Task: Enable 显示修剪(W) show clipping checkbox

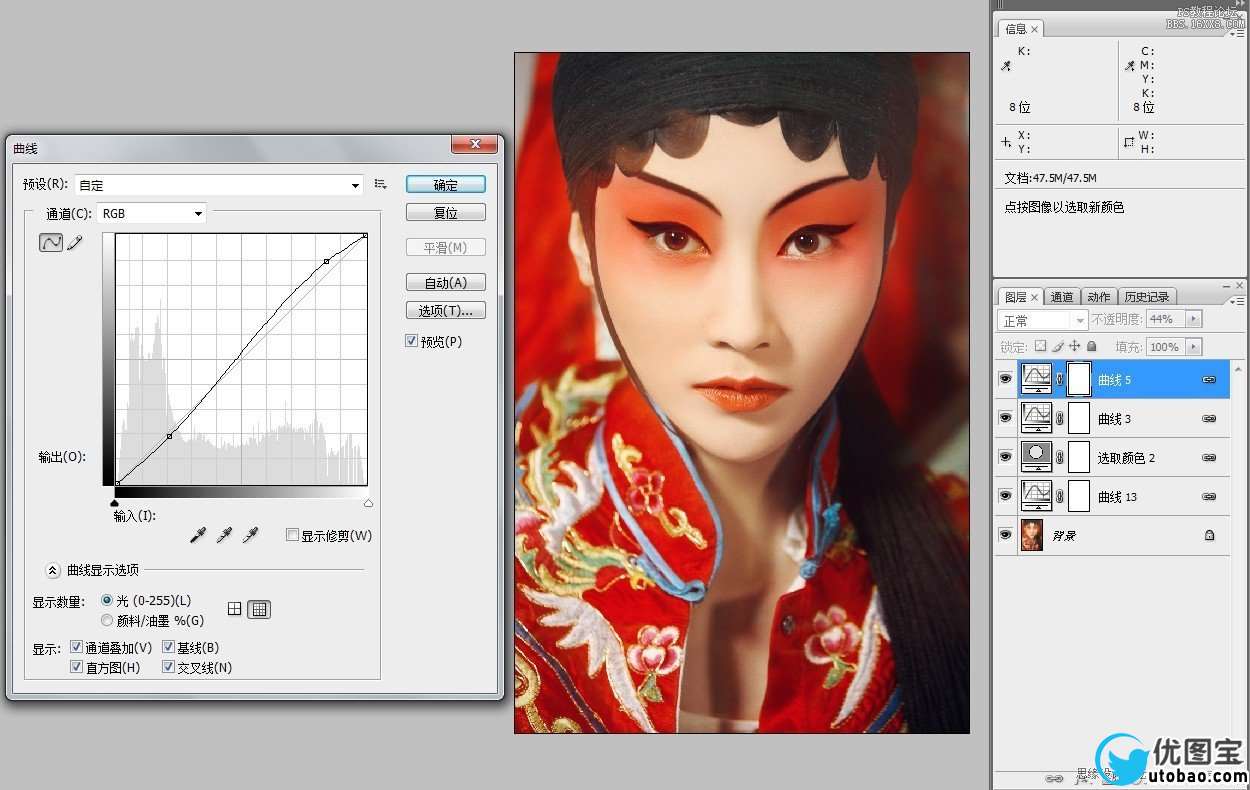Action: click(x=292, y=536)
